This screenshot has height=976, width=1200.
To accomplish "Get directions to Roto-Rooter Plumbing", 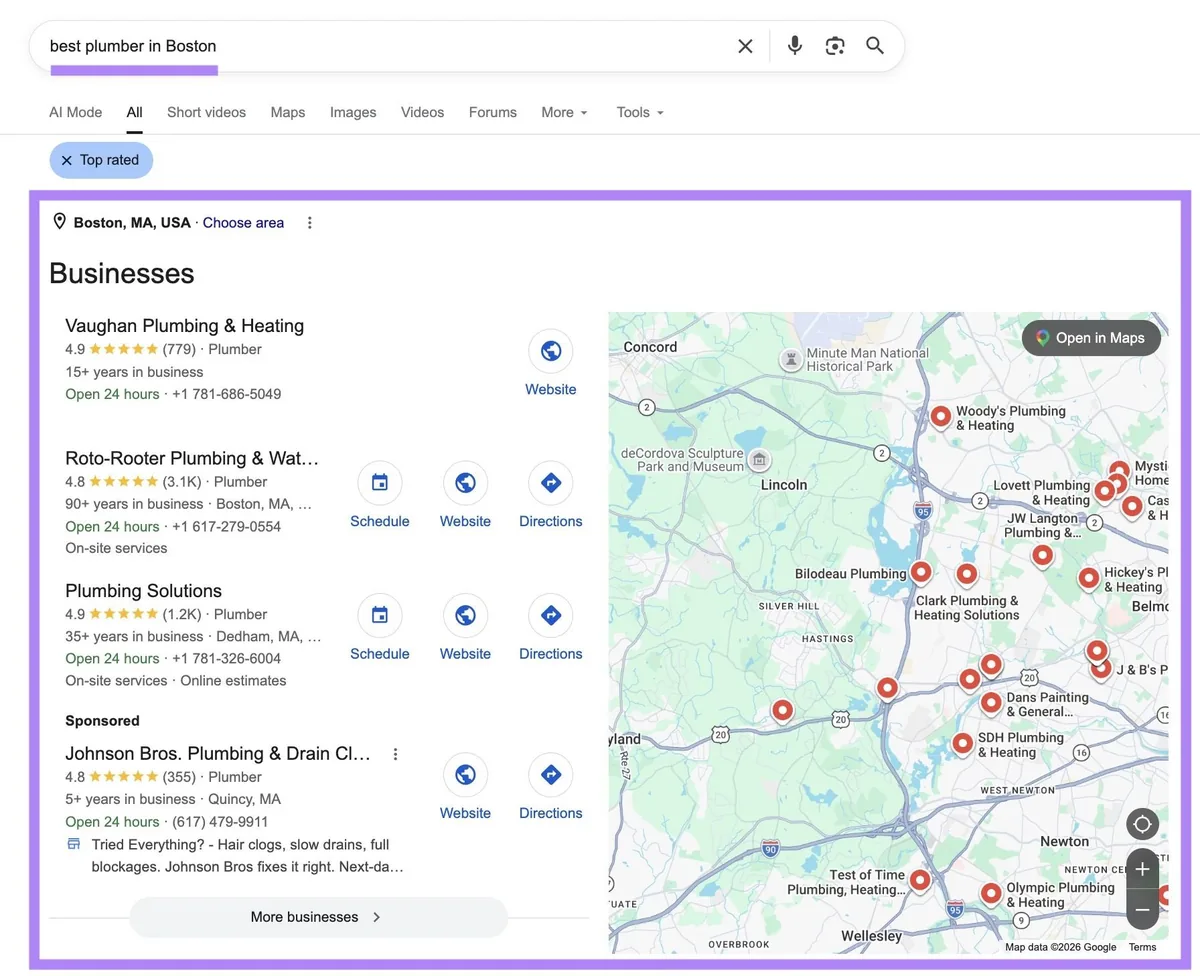I will [551, 483].
